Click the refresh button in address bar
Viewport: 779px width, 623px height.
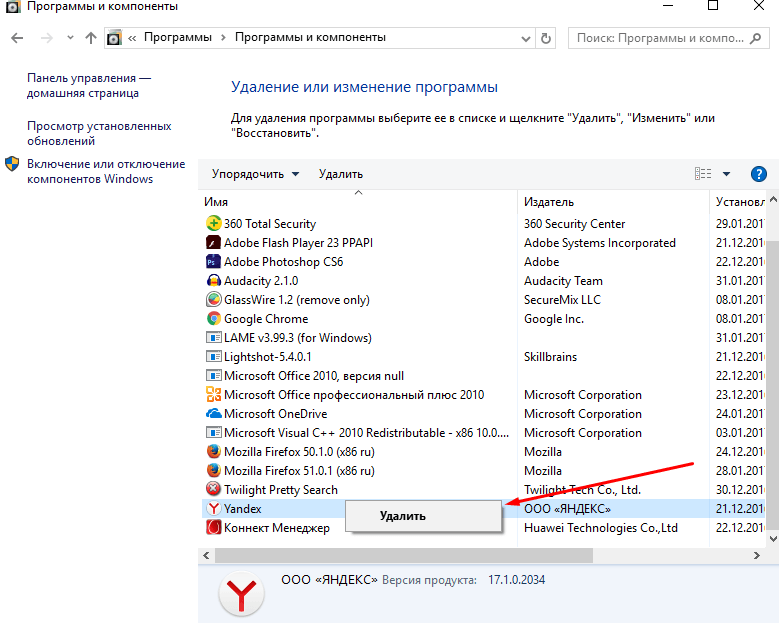545,38
